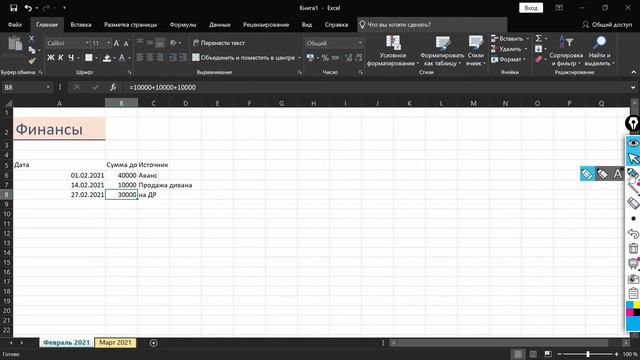
Task: Toggle italic К formatting
Action: click(x=61, y=58)
